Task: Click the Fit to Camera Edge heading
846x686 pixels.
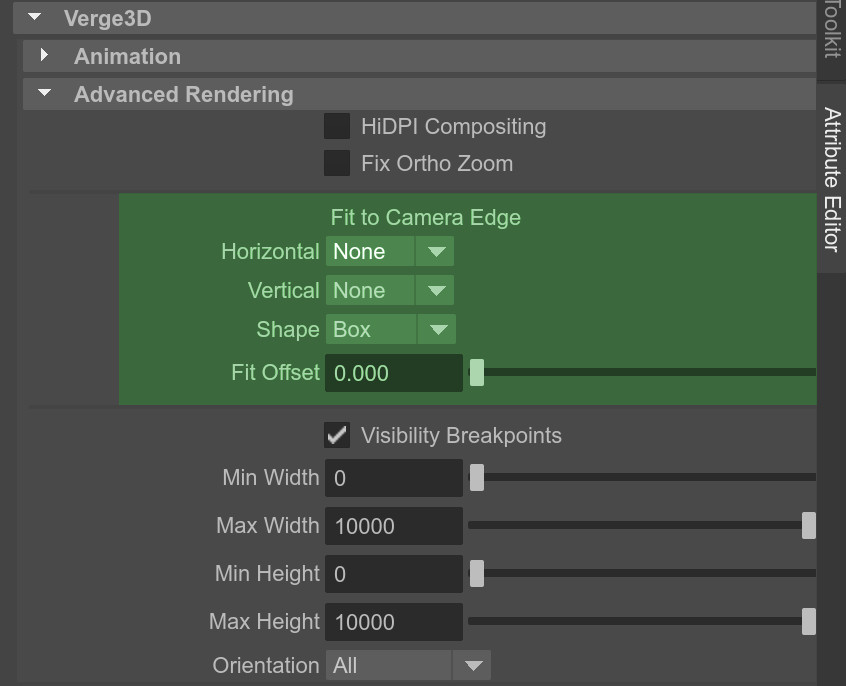Action: pyautogui.click(x=426, y=218)
